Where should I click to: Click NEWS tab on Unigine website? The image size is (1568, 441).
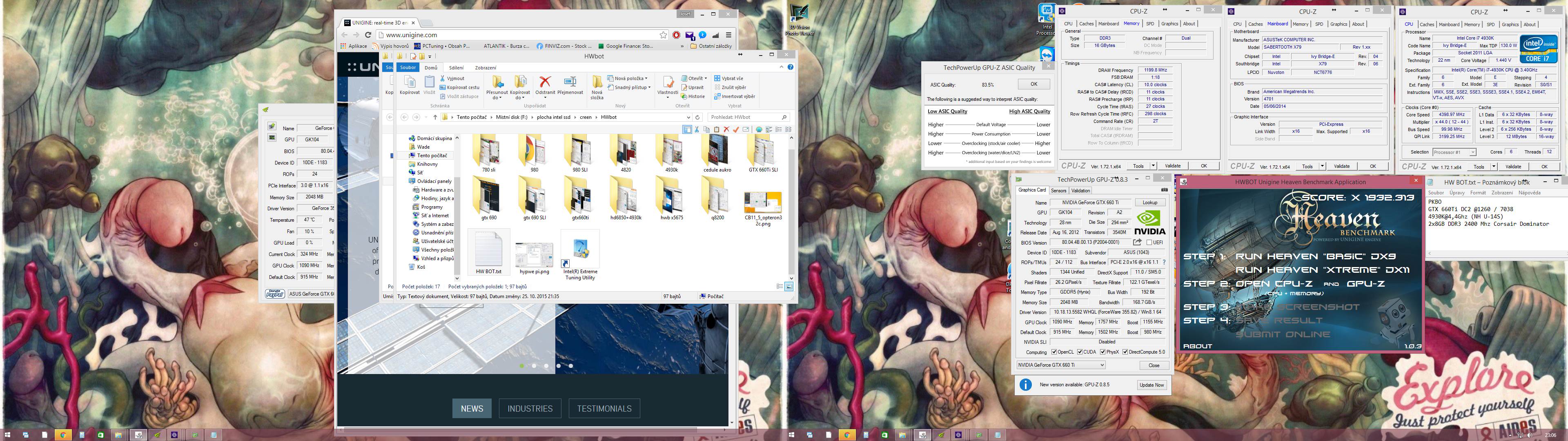(472, 408)
